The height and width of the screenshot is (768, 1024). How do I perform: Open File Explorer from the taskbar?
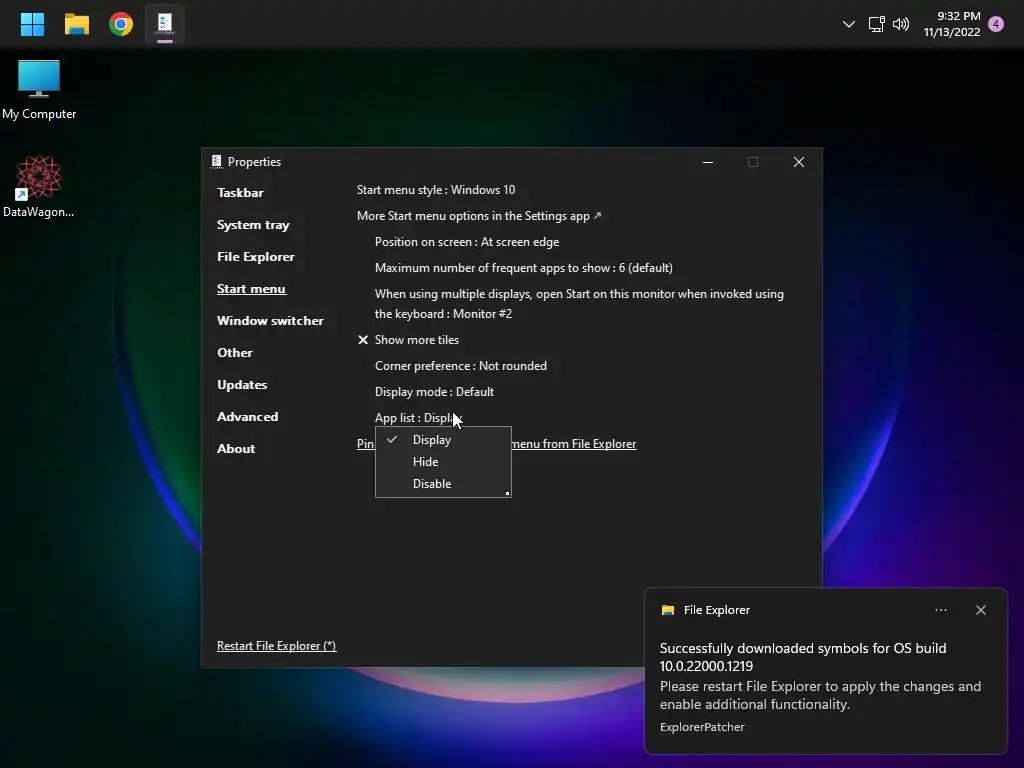coord(76,24)
